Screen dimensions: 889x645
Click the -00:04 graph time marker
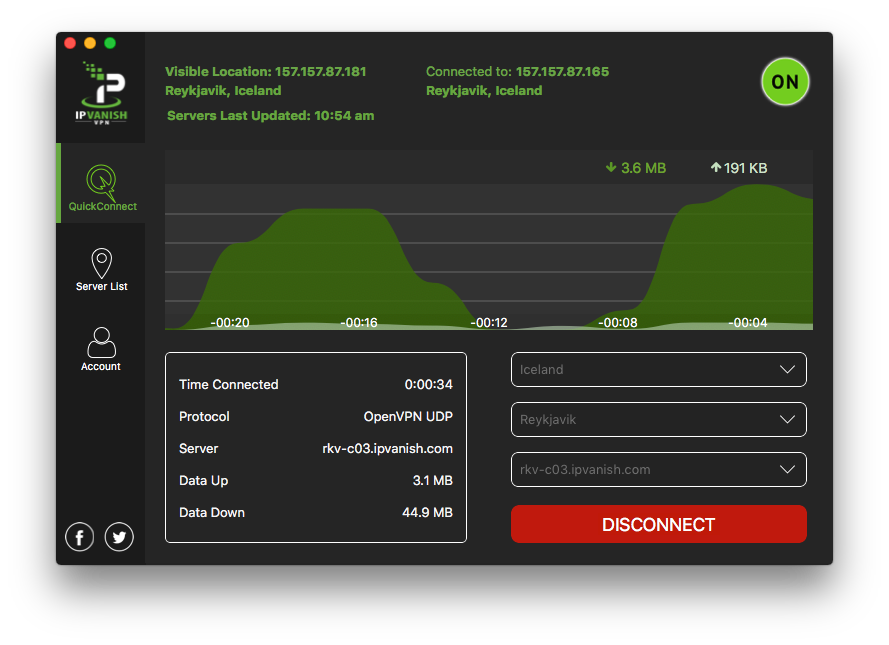click(x=748, y=322)
